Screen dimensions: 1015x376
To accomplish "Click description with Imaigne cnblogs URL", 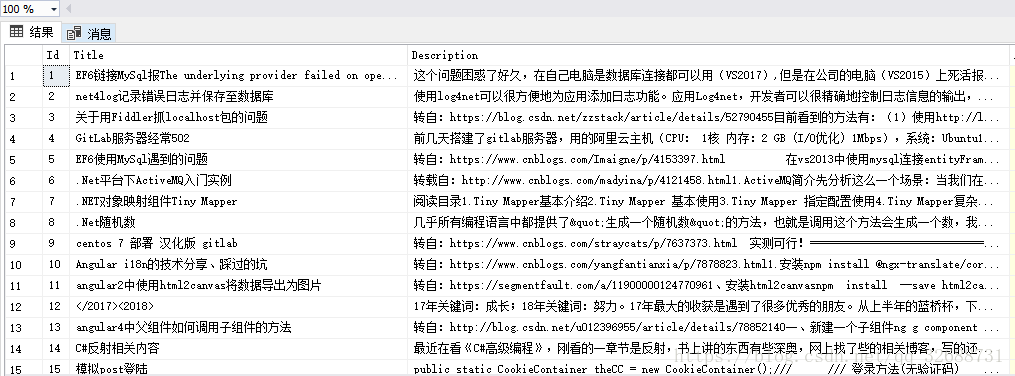I will (707, 159).
